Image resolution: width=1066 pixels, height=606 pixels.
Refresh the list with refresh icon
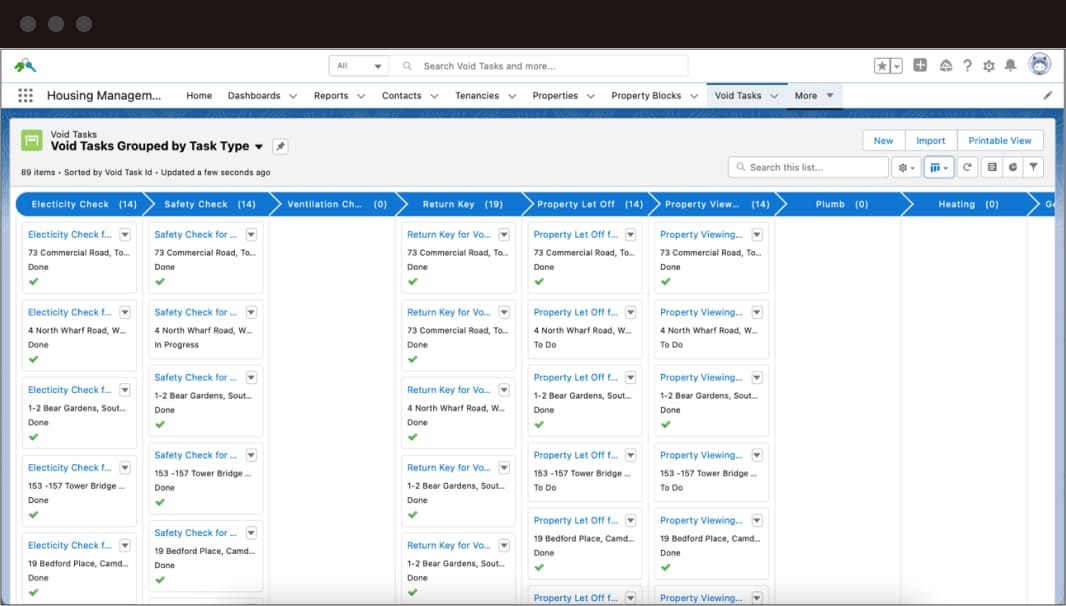(967, 167)
